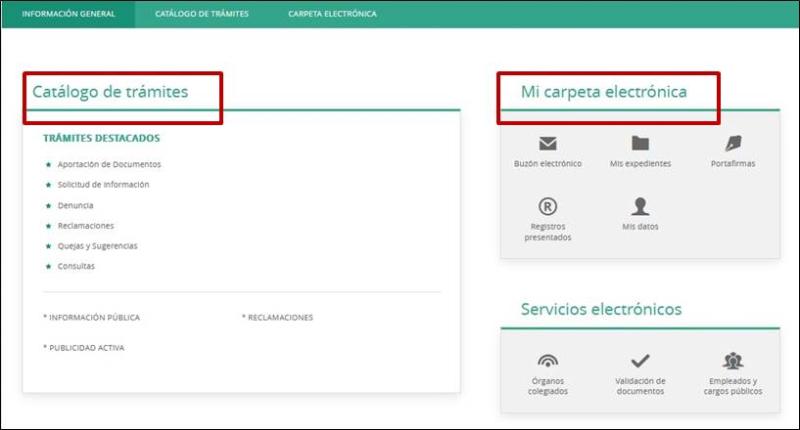Open the Consultas trámite link
Viewport: 800px width, 430px height.
tap(76, 266)
